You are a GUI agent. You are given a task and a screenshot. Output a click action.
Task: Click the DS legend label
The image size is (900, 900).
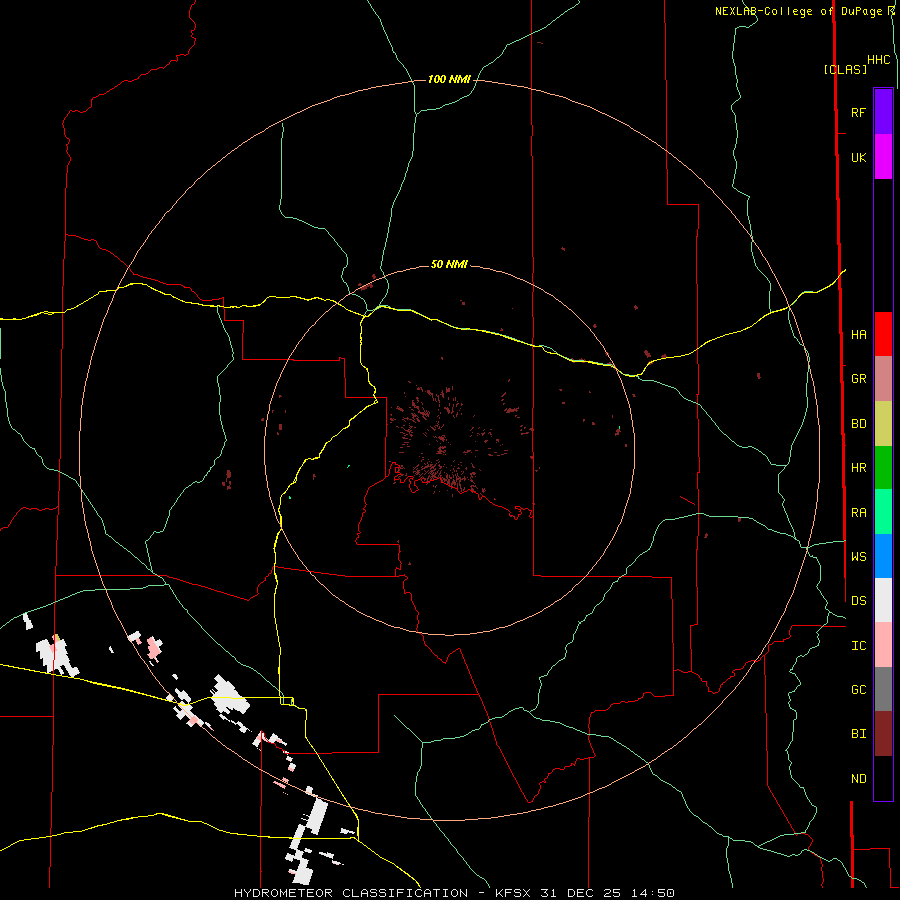pyautogui.click(x=859, y=601)
